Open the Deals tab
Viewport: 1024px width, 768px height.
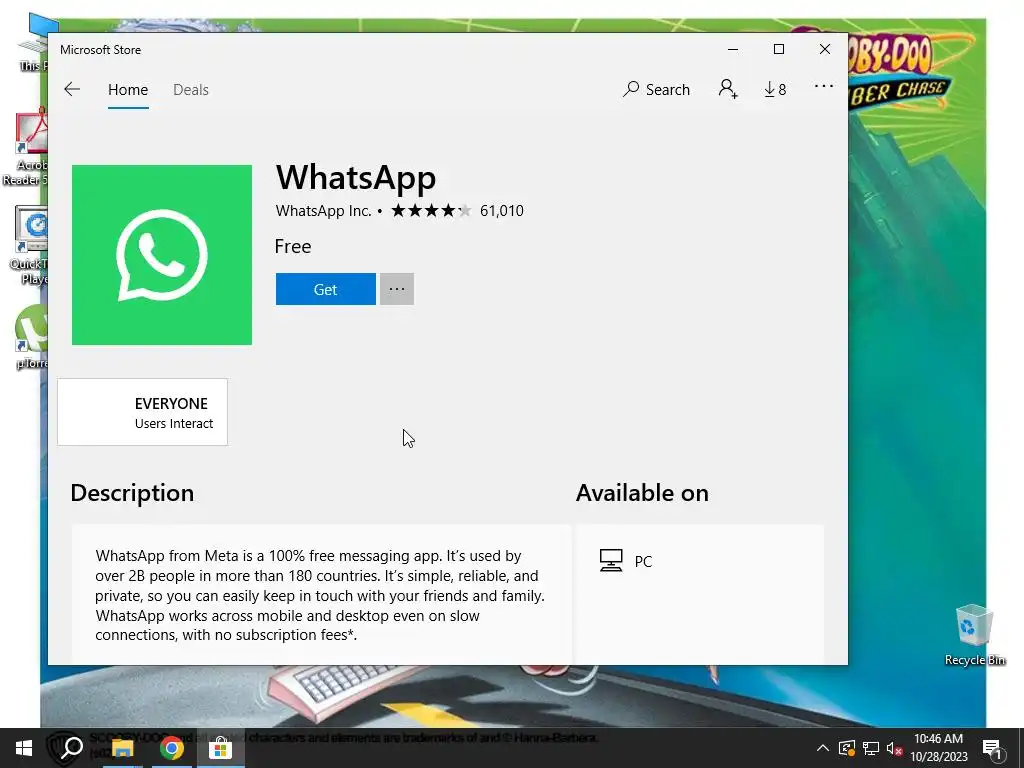tap(191, 89)
